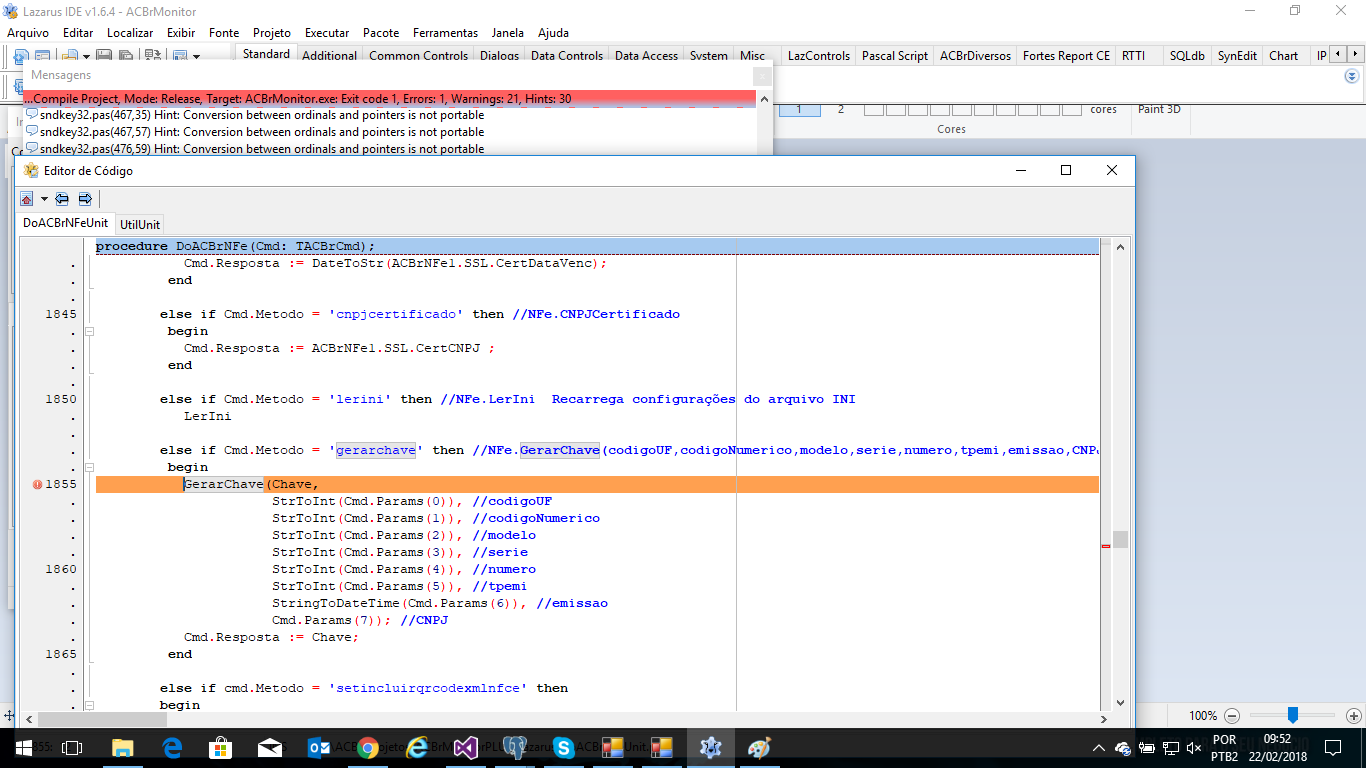This screenshot has width=1366, height=768.
Task: Open the component palette options round arrow icon
Action: click(x=1352, y=76)
